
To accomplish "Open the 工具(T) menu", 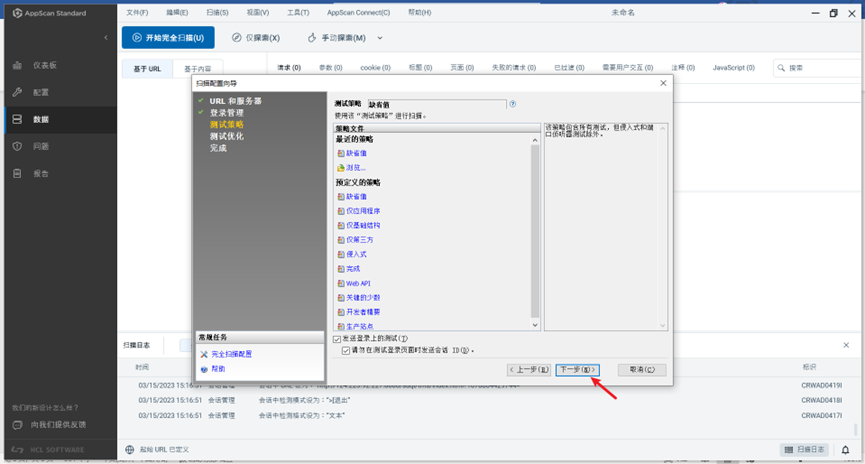I will click(298, 12).
